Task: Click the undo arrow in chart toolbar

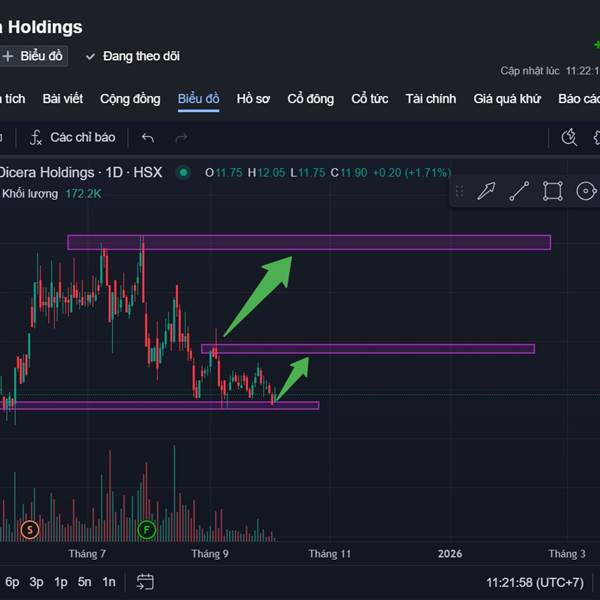Action: coord(148,137)
